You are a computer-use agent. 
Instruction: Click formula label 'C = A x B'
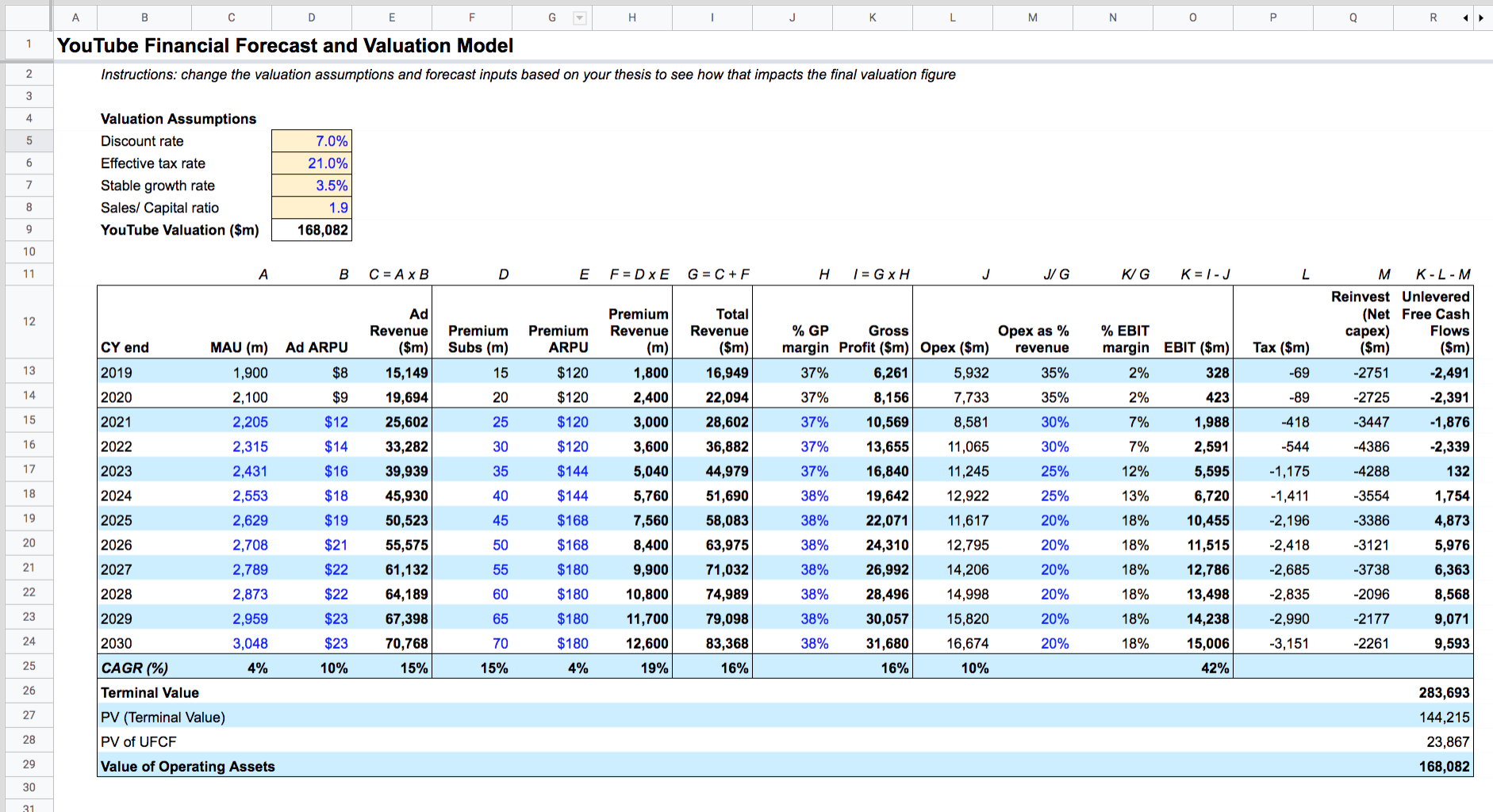pyautogui.click(x=398, y=274)
